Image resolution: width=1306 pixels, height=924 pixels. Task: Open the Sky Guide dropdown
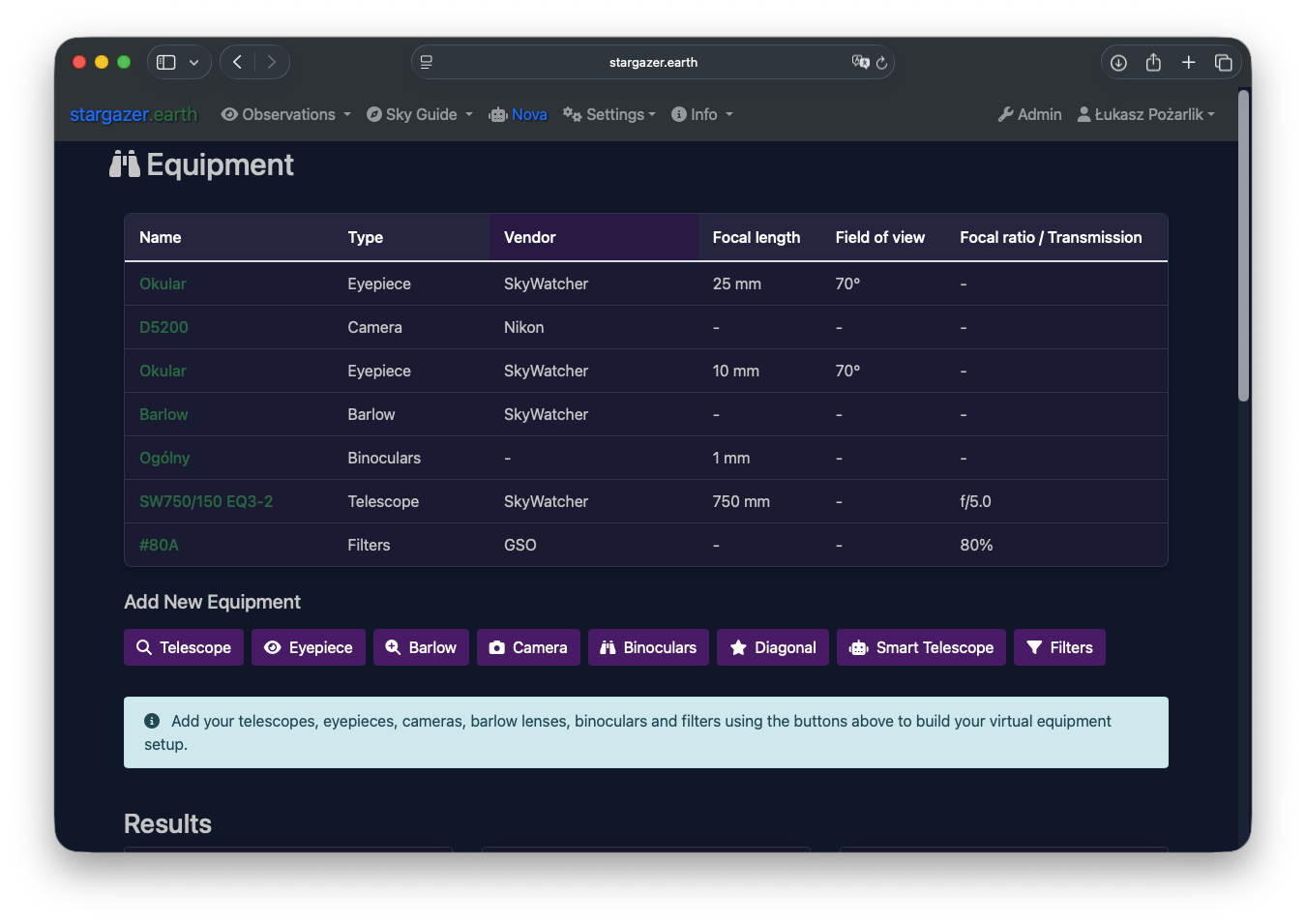pos(420,114)
